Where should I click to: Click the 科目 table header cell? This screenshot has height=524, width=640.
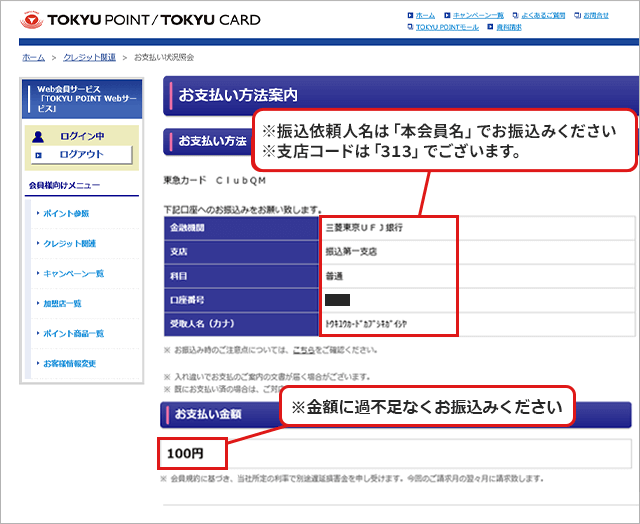point(241,276)
